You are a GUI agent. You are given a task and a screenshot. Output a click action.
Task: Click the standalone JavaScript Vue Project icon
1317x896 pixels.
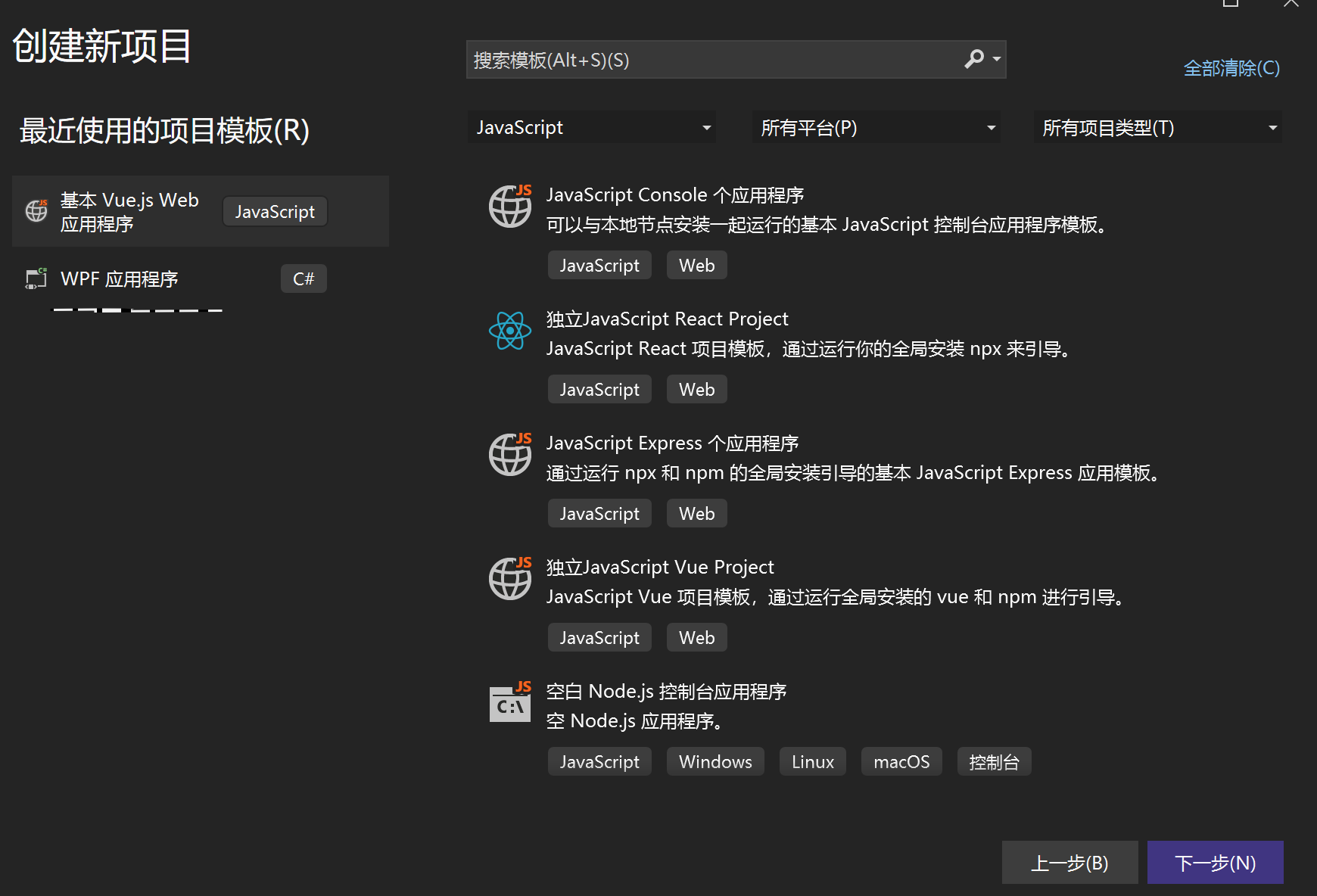pyautogui.click(x=510, y=578)
